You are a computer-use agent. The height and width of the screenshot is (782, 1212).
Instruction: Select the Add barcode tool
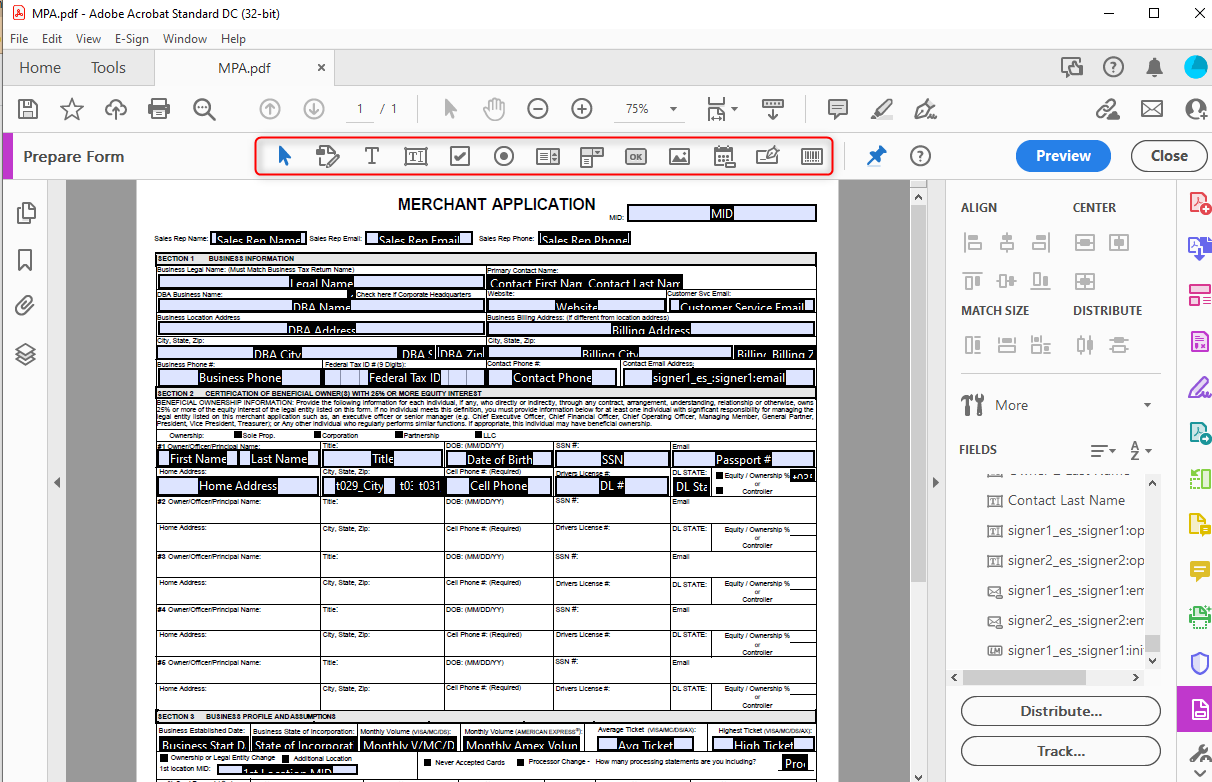pos(813,156)
